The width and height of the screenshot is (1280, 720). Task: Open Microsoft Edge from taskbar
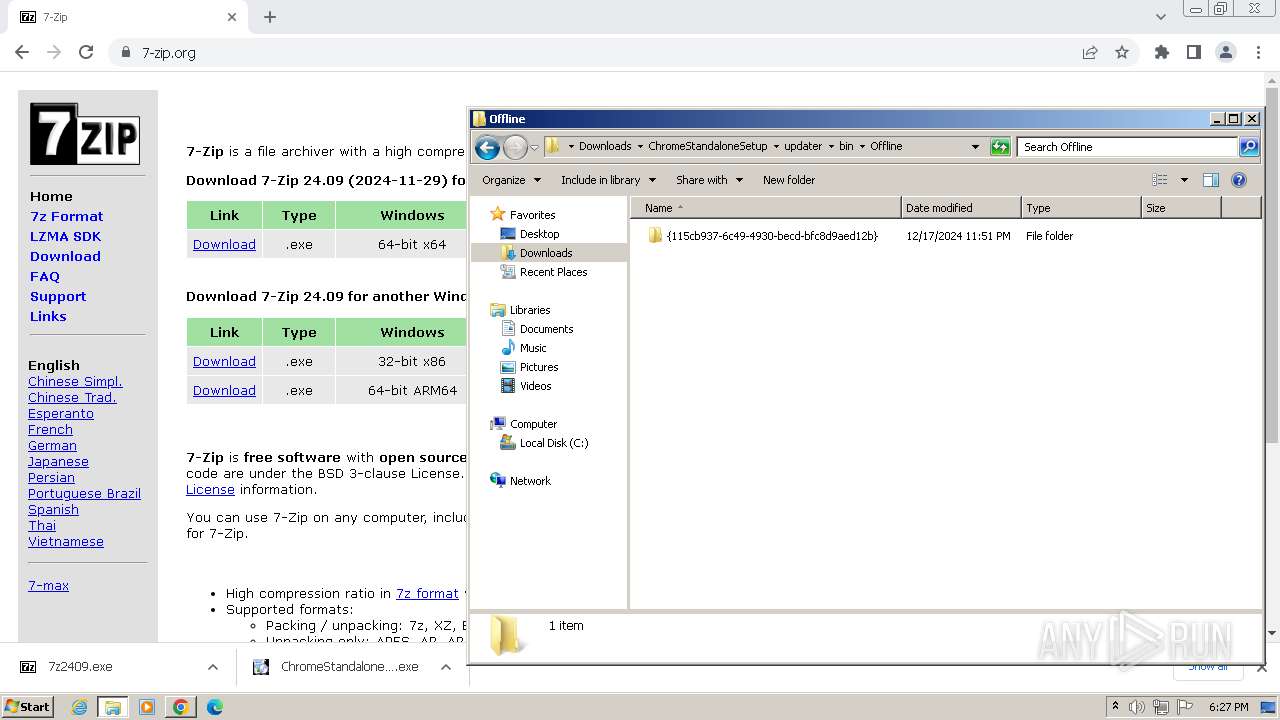[214, 707]
